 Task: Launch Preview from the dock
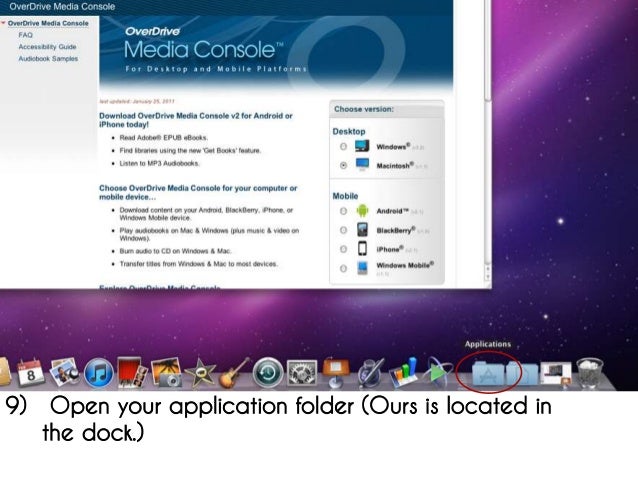coord(64,372)
